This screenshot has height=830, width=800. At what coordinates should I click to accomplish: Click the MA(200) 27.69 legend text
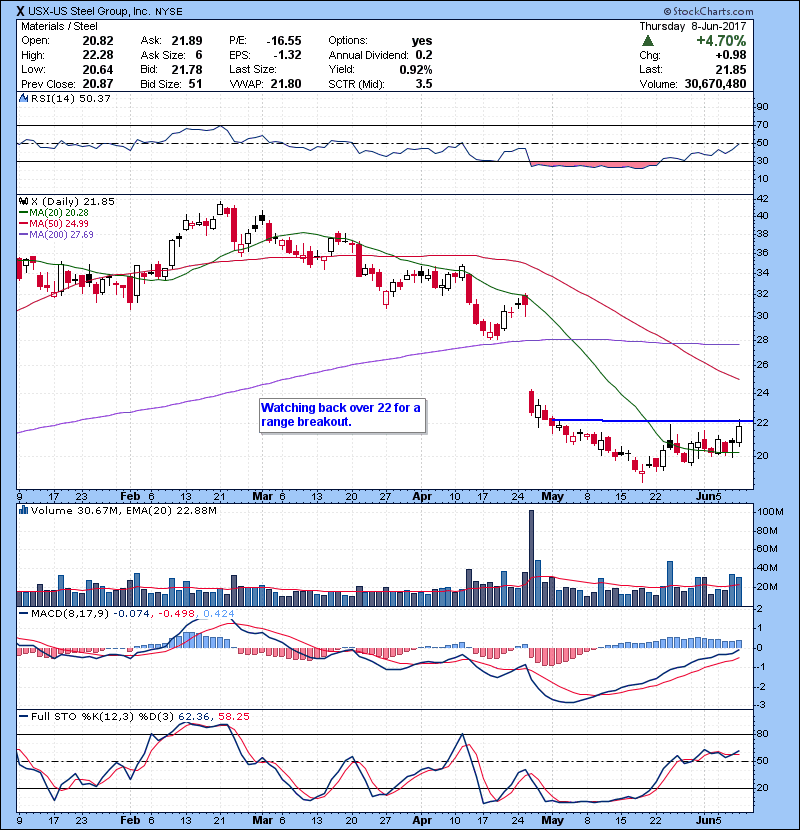(x=61, y=234)
